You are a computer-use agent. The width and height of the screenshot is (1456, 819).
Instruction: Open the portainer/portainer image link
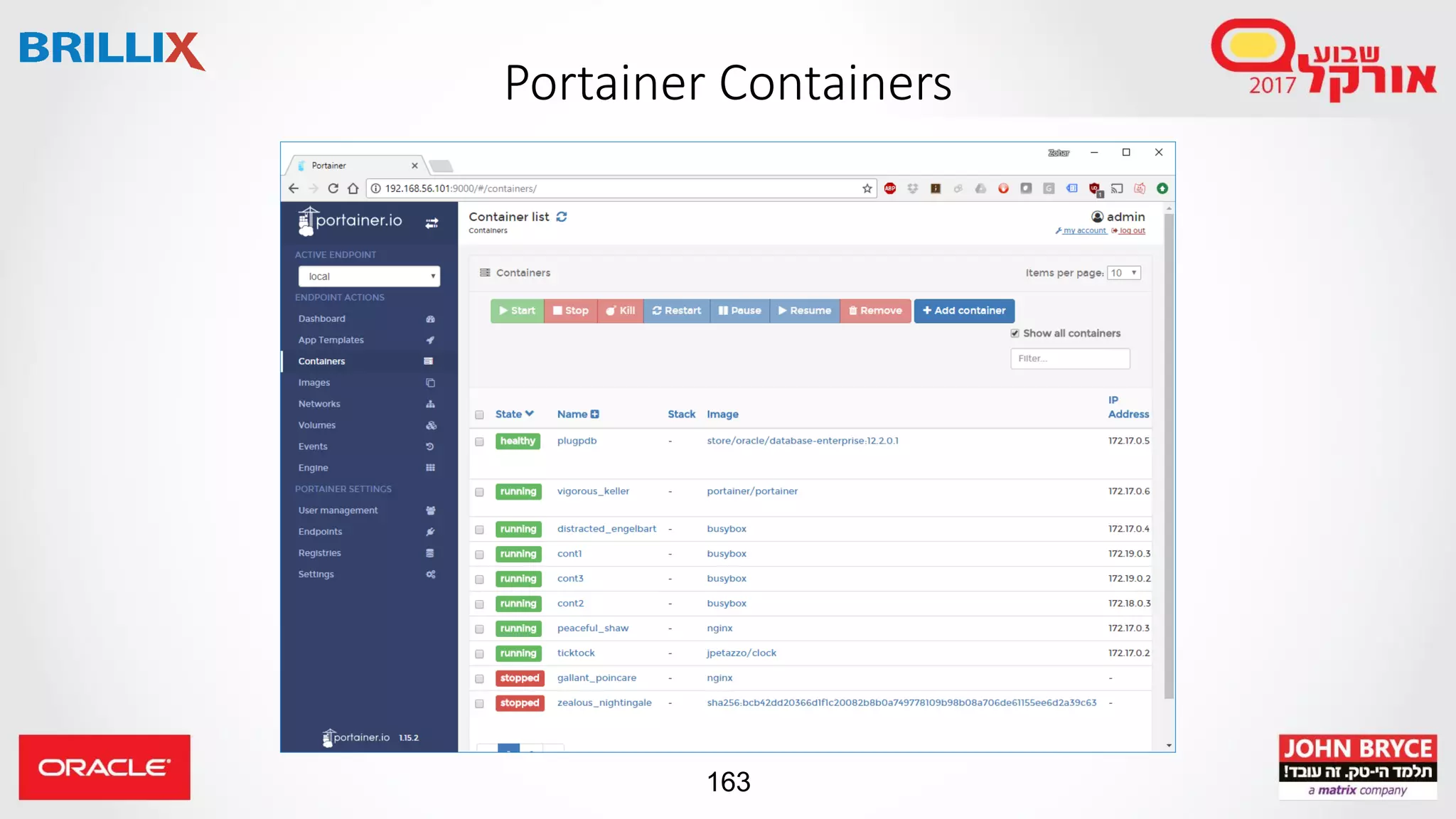pos(752,491)
